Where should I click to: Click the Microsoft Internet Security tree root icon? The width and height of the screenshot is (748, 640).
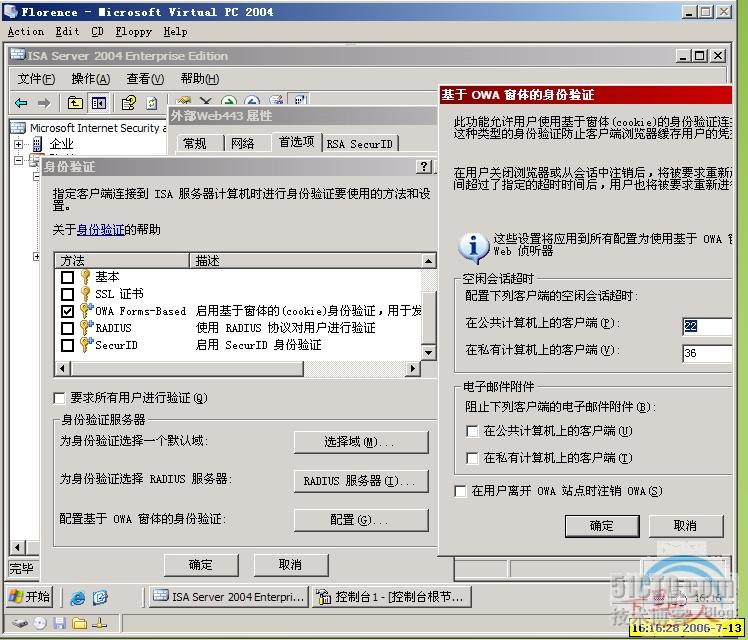tap(18, 128)
